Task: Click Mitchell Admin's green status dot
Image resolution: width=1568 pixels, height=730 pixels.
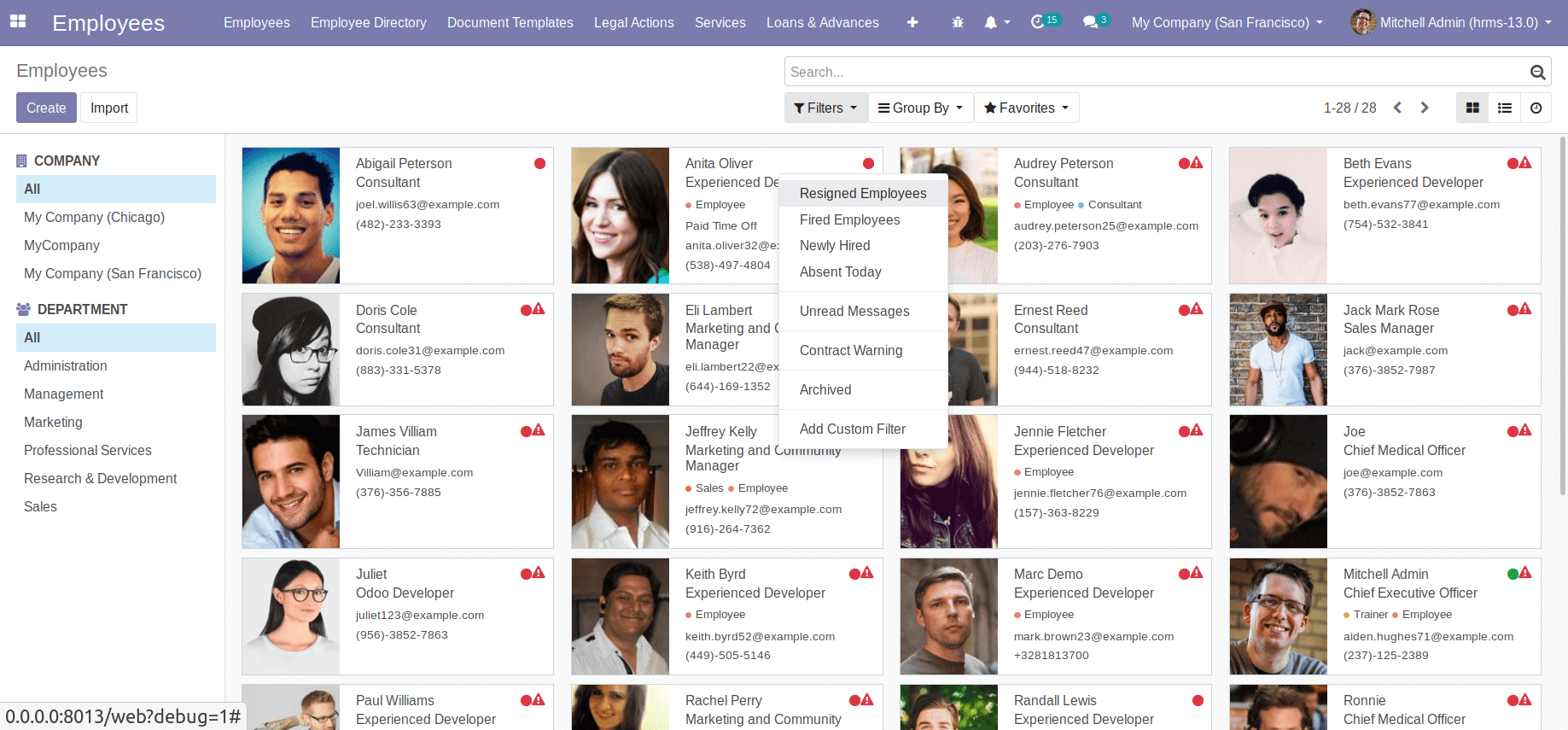Action: [1513, 574]
